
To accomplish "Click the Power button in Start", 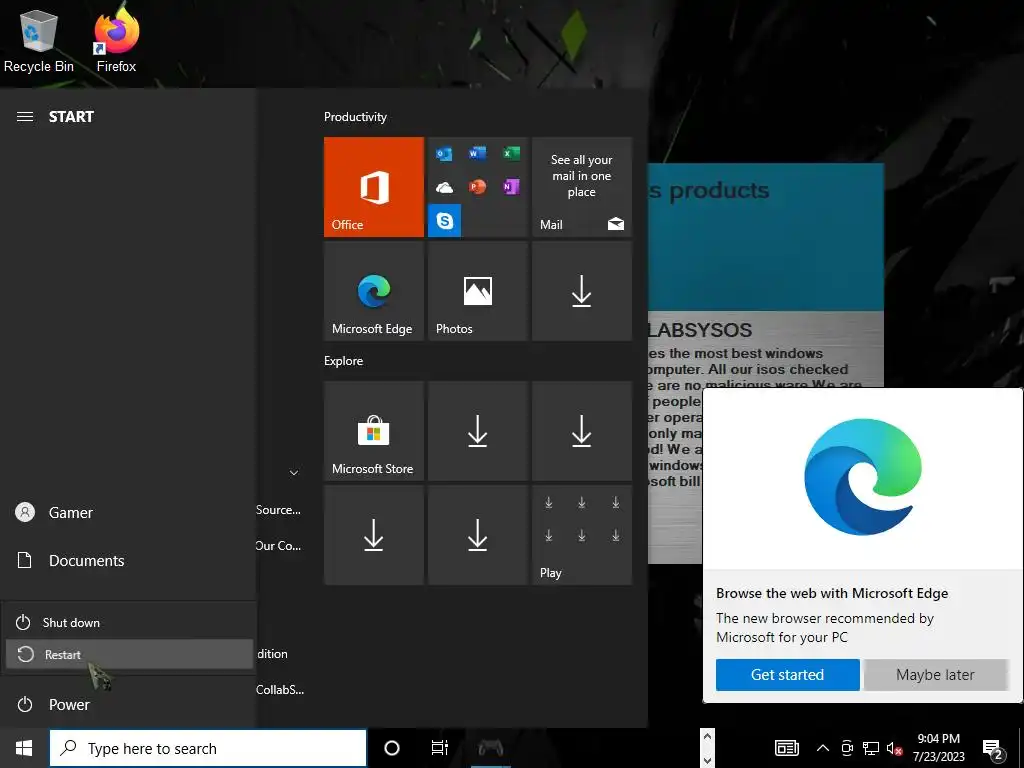I will (128, 705).
